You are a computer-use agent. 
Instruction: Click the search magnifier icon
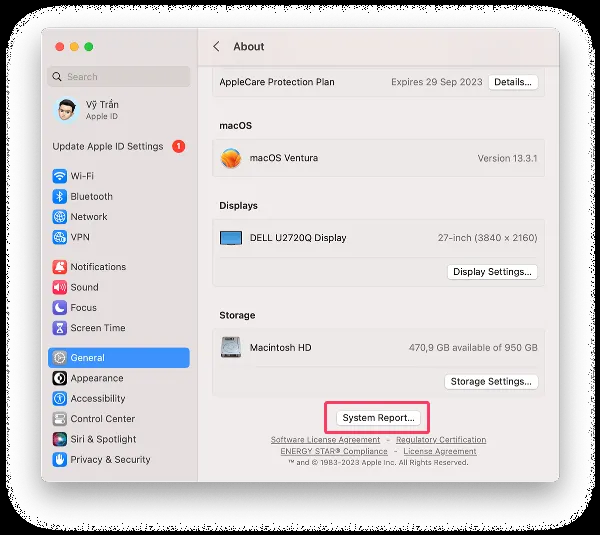(x=57, y=77)
